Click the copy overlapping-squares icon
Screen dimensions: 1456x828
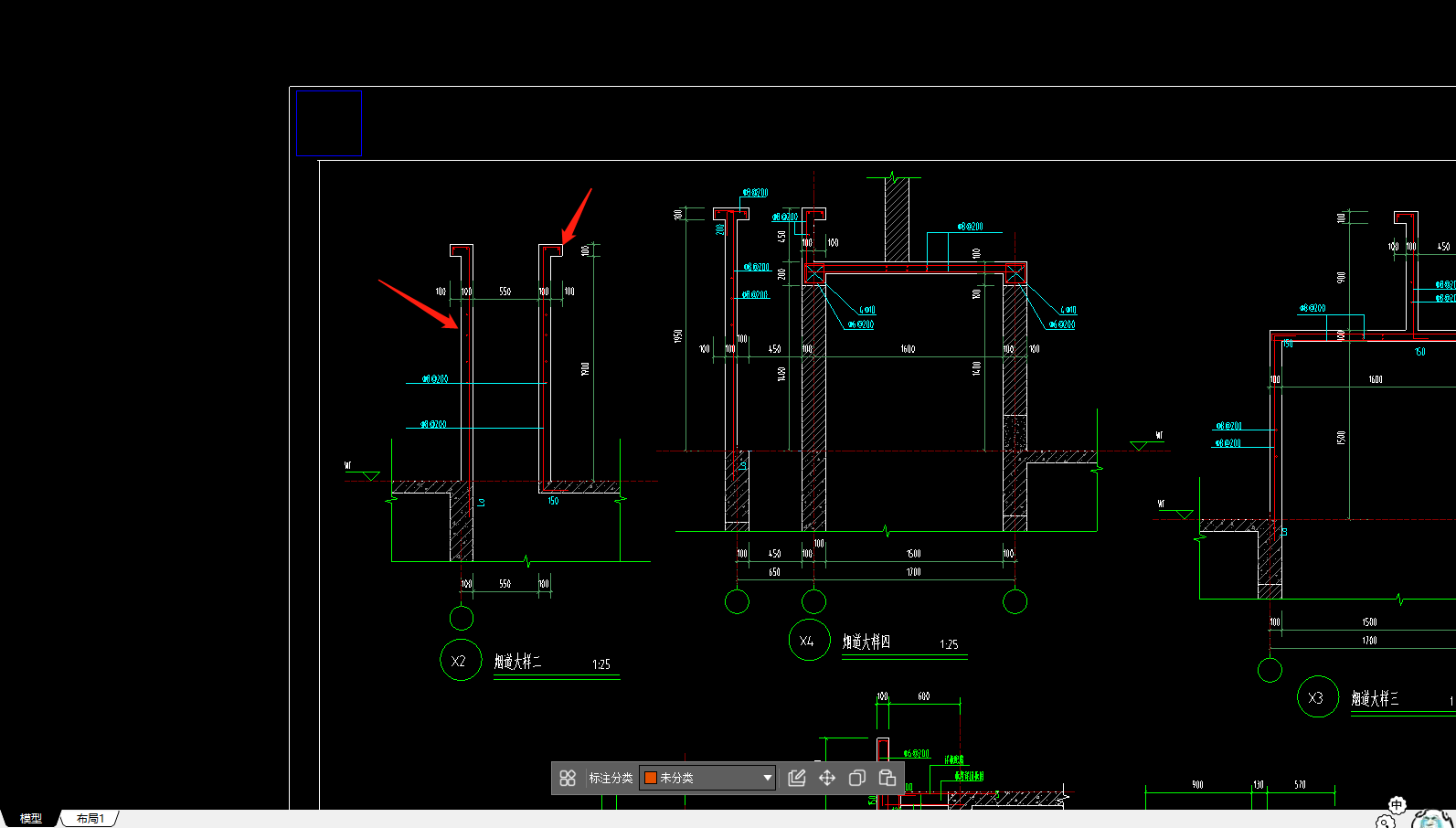coord(857,778)
